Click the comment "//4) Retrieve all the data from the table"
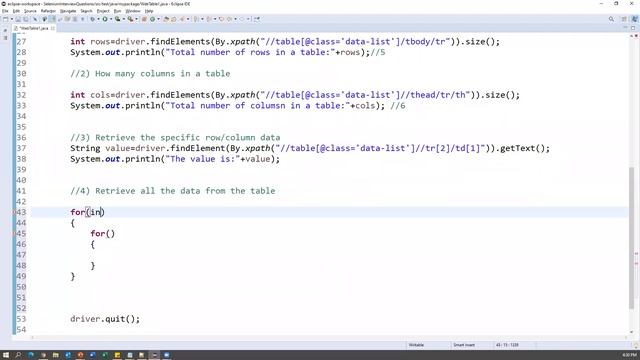Screen dimensions: 640x360 pos(173,191)
